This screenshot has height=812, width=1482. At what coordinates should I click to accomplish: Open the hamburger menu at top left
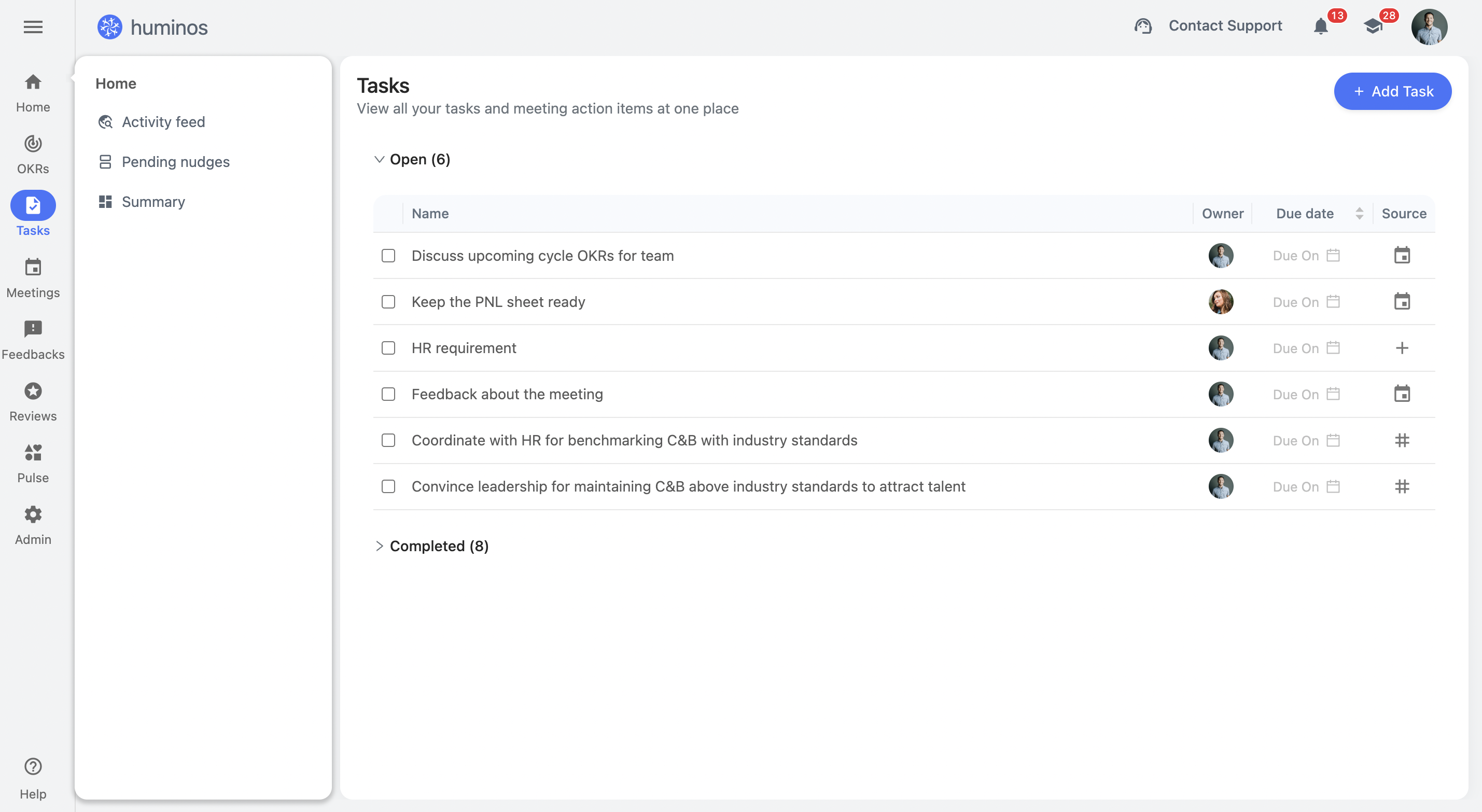(33, 27)
